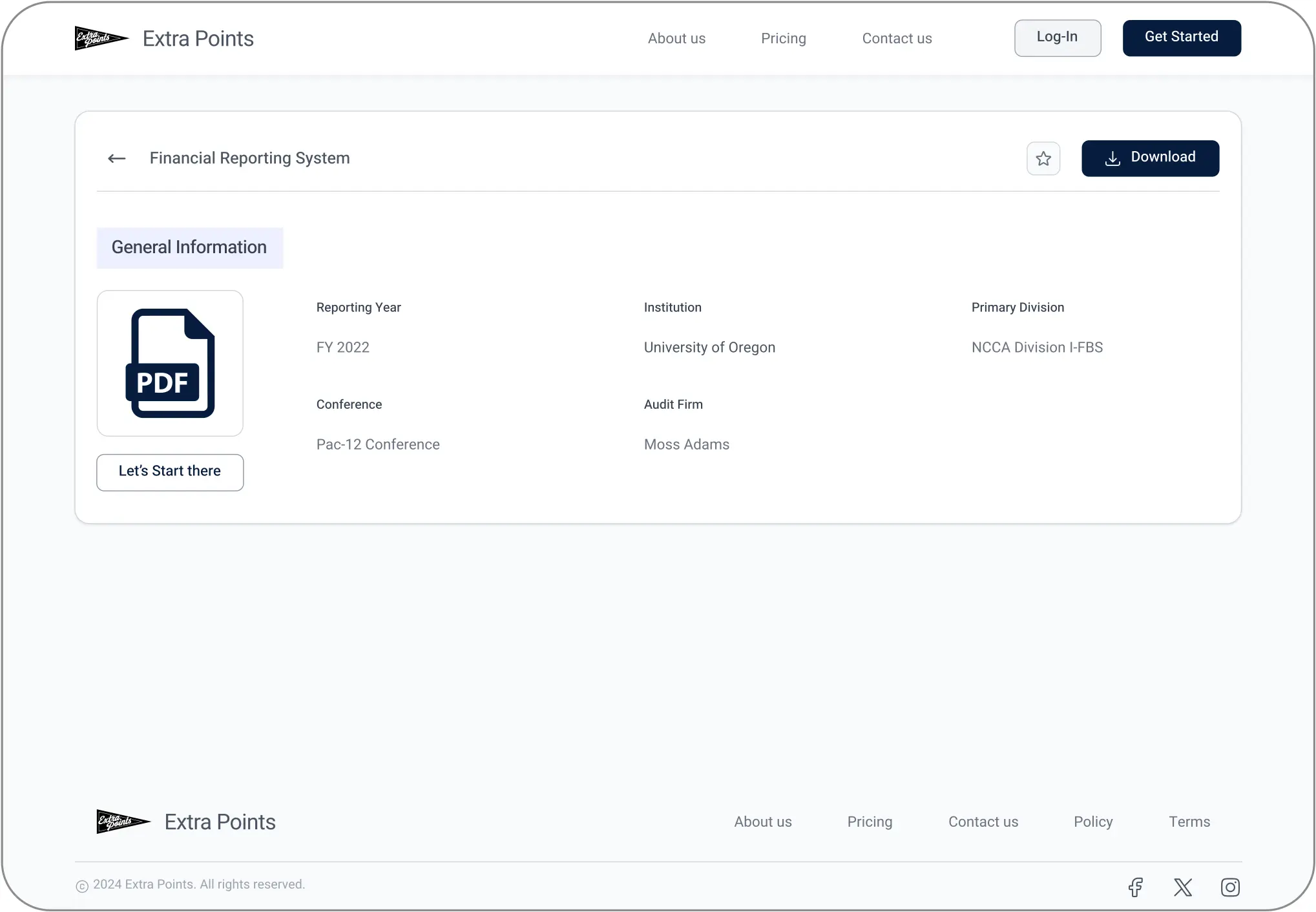This screenshot has height=912, width=1316.
Task: Open the footer Pricing link
Action: tap(870, 822)
